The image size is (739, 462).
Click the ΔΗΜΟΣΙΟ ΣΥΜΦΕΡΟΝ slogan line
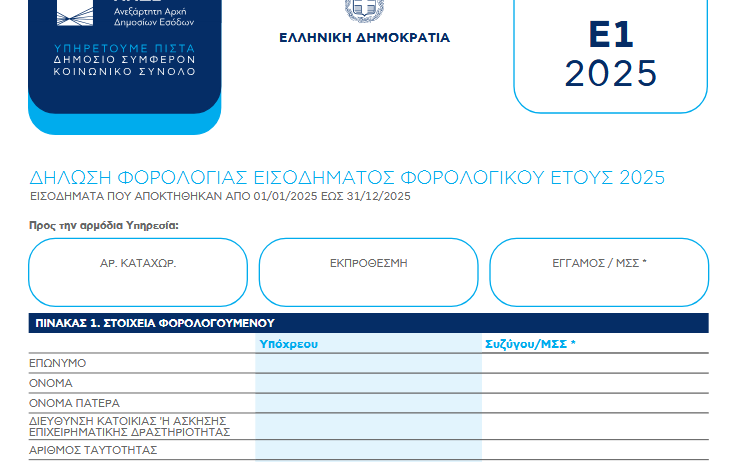[124, 60]
